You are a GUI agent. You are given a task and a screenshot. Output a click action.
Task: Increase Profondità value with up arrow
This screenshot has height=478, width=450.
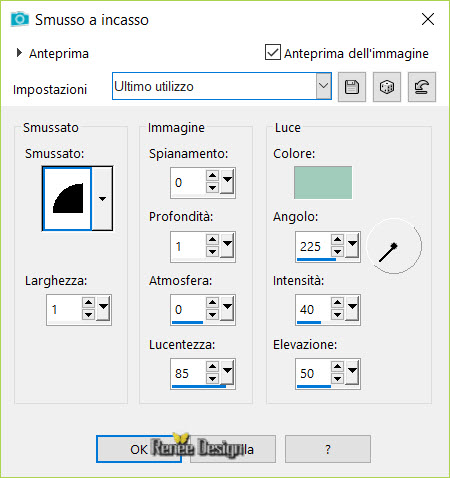[x=212, y=239]
